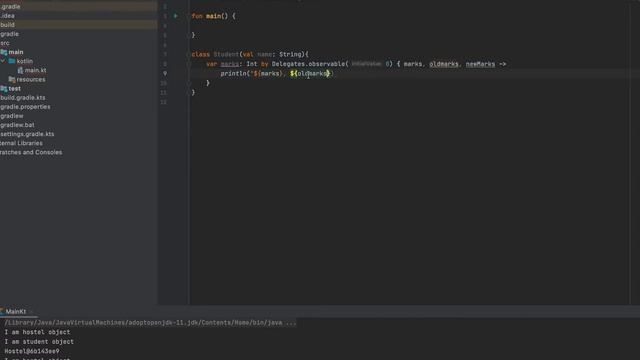This screenshot has width=640, height=360.
Task: Run main function via gutter play icon
Action: pos(176,16)
